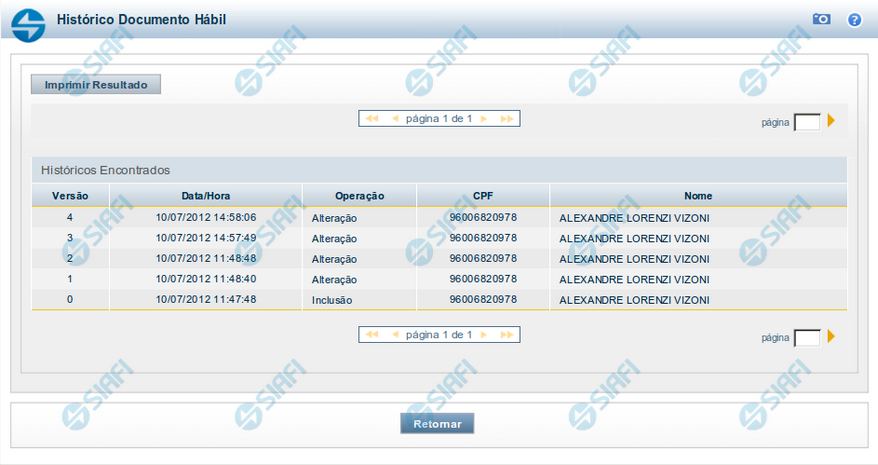
Task: Click top orange go-to-page arrow
Action: (831, 121)
